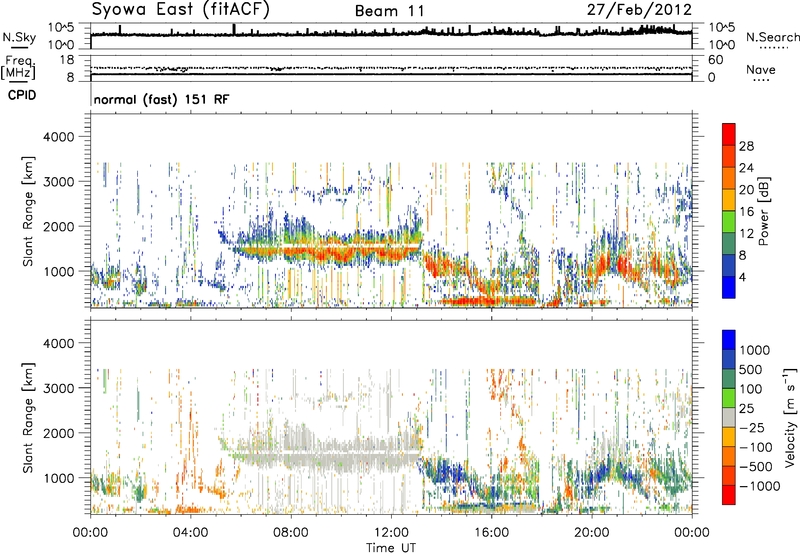Click the 20 label on Power color bar

[x=746, y=190]
